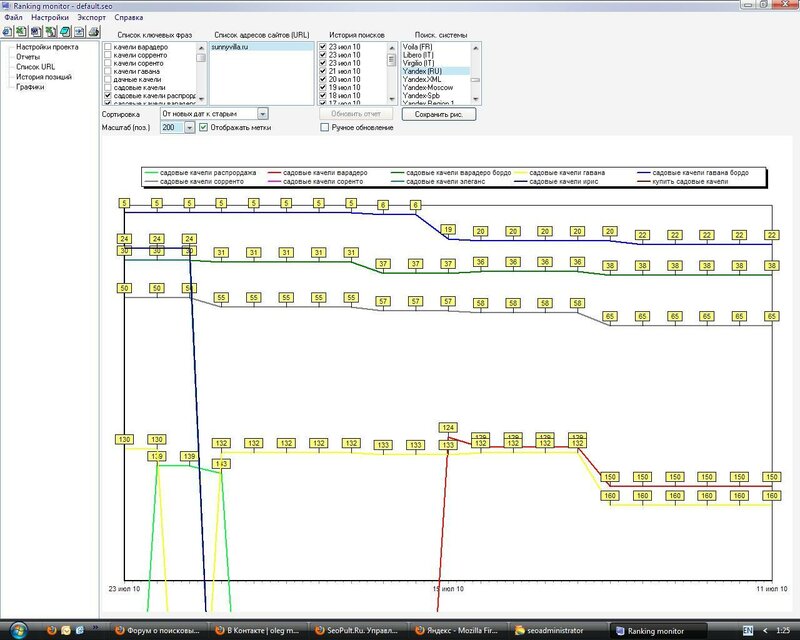Select "Графики" in the left tree
Screen dimensions: 800x640
click(x=29, y=86)
